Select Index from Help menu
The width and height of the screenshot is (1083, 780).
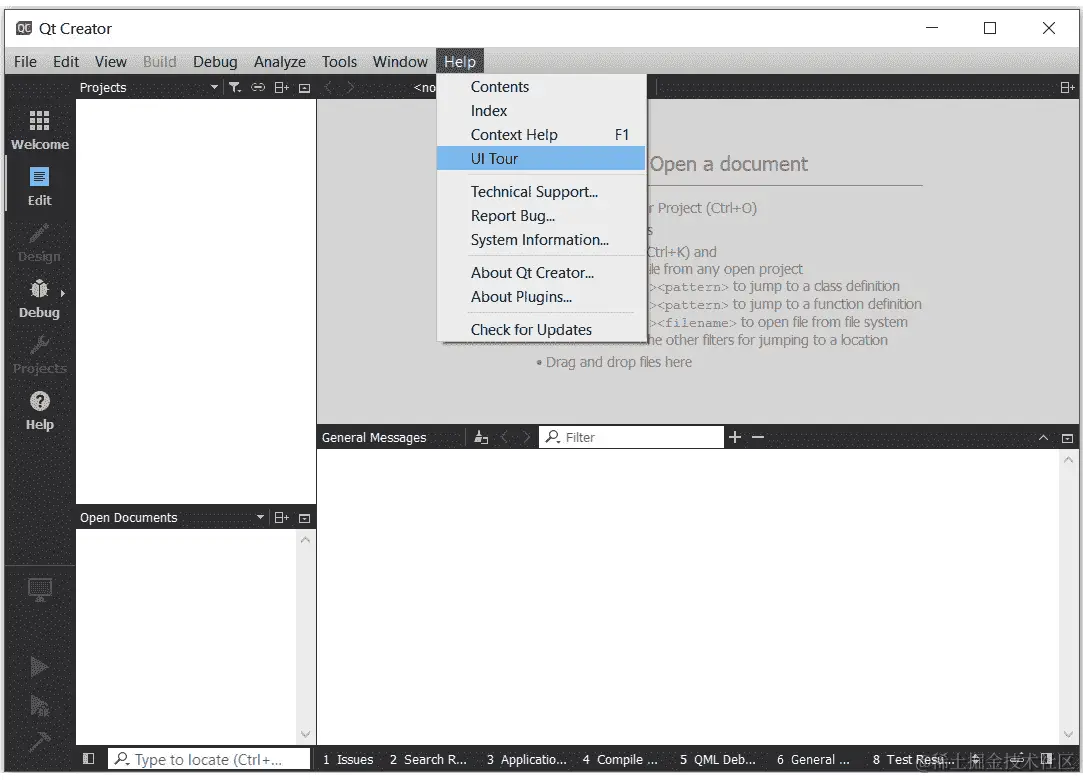coord(541,111)
